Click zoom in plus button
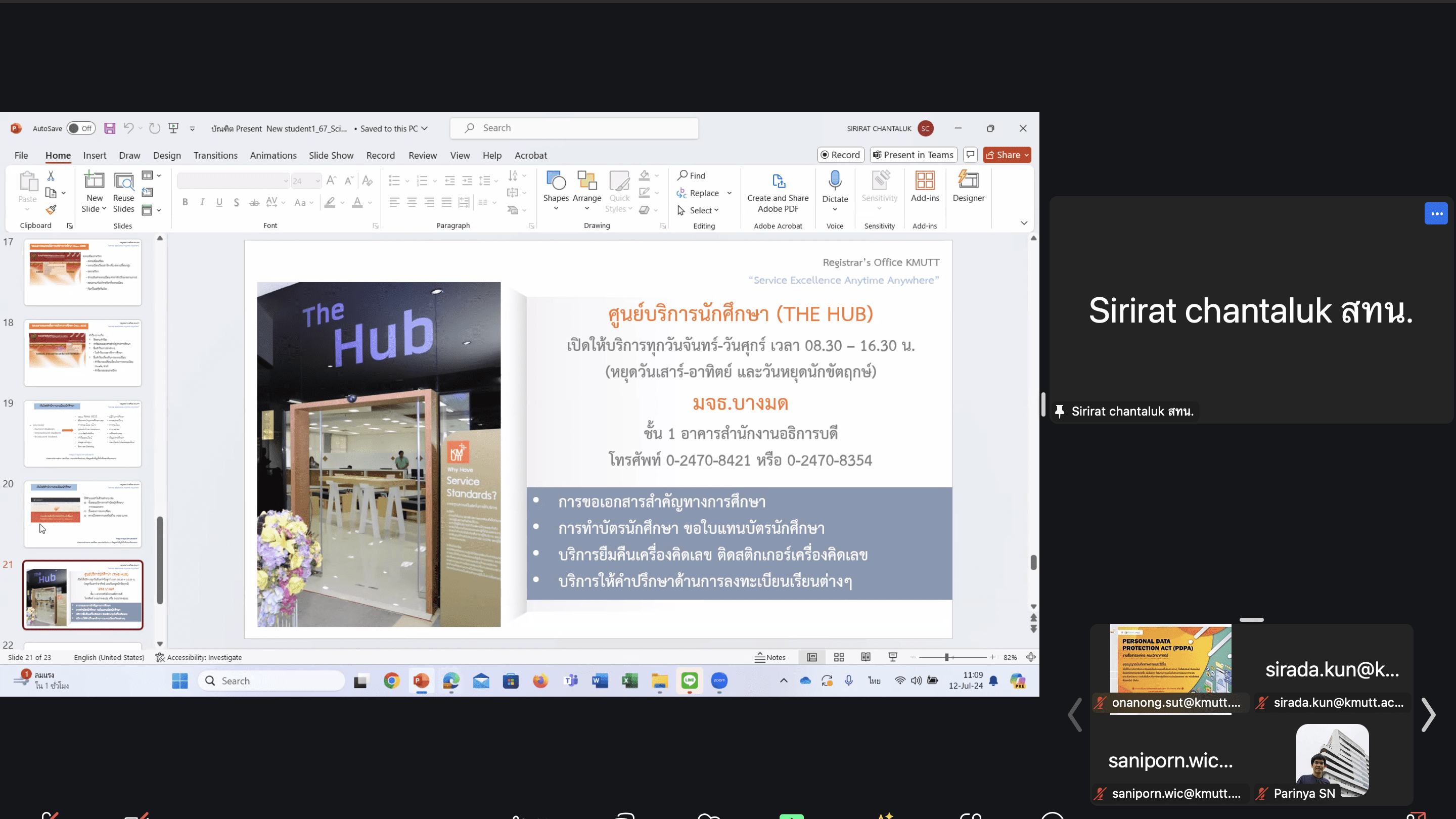The height and width of the screenshot is (819, 1456). [x=992, y=657]
